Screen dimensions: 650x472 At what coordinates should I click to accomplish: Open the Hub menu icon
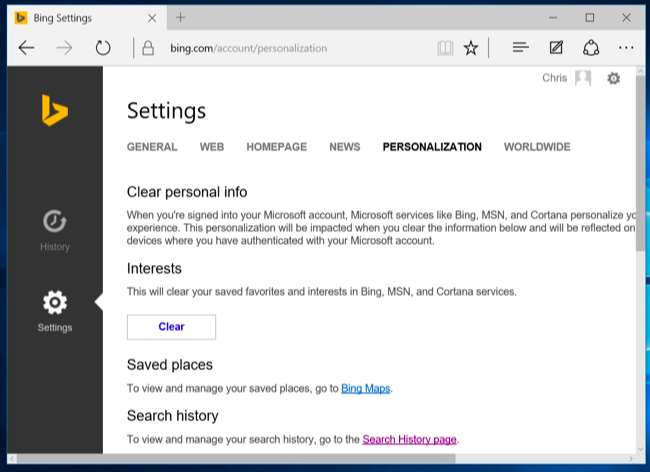[520, 48]
